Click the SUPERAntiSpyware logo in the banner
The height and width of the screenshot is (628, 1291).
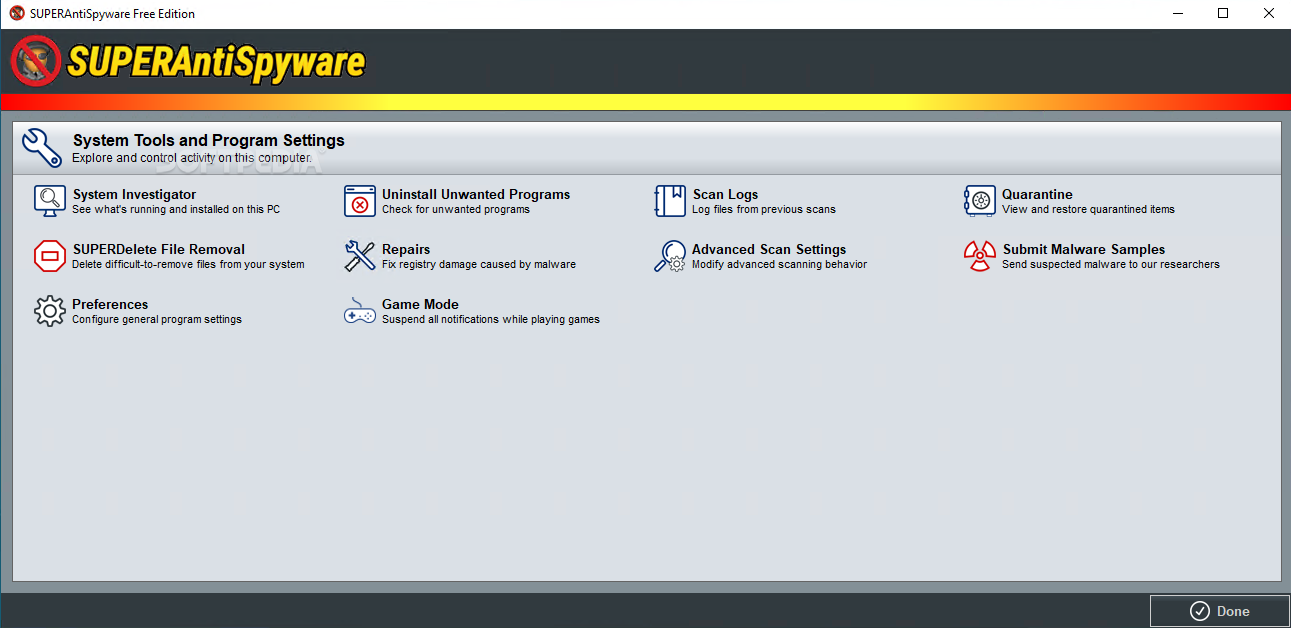pyautogui.click(x=189, y=62)
